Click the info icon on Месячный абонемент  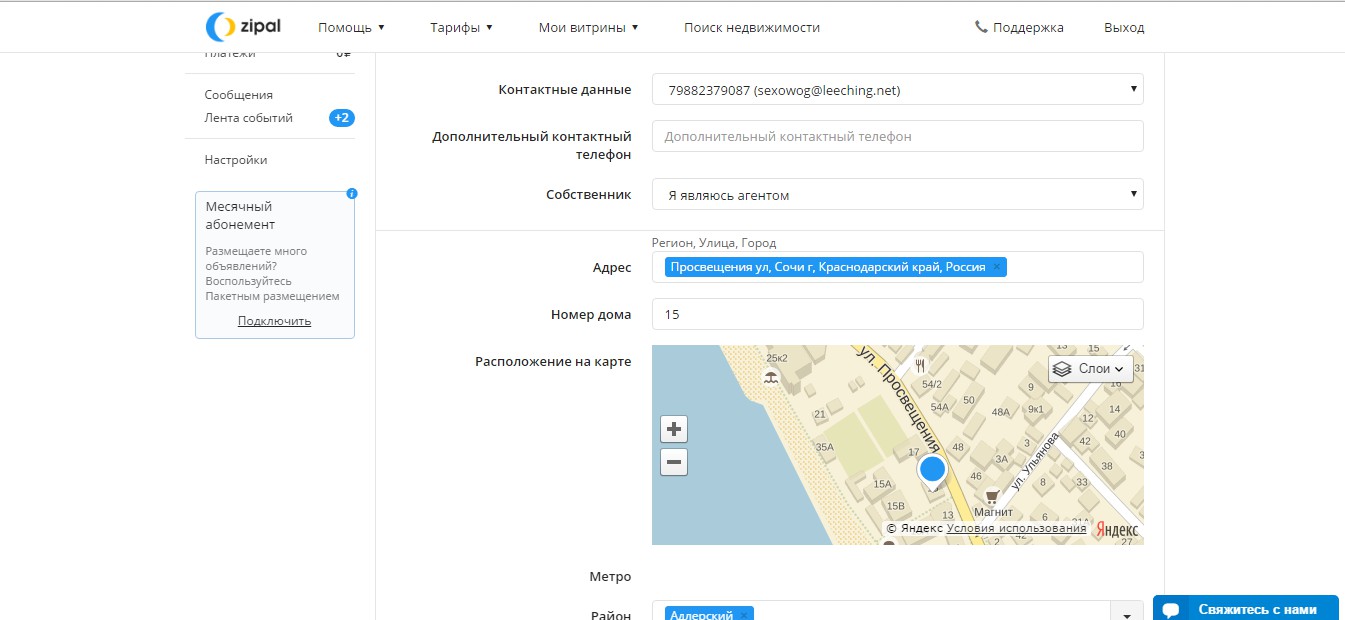(x=351, y=193)
